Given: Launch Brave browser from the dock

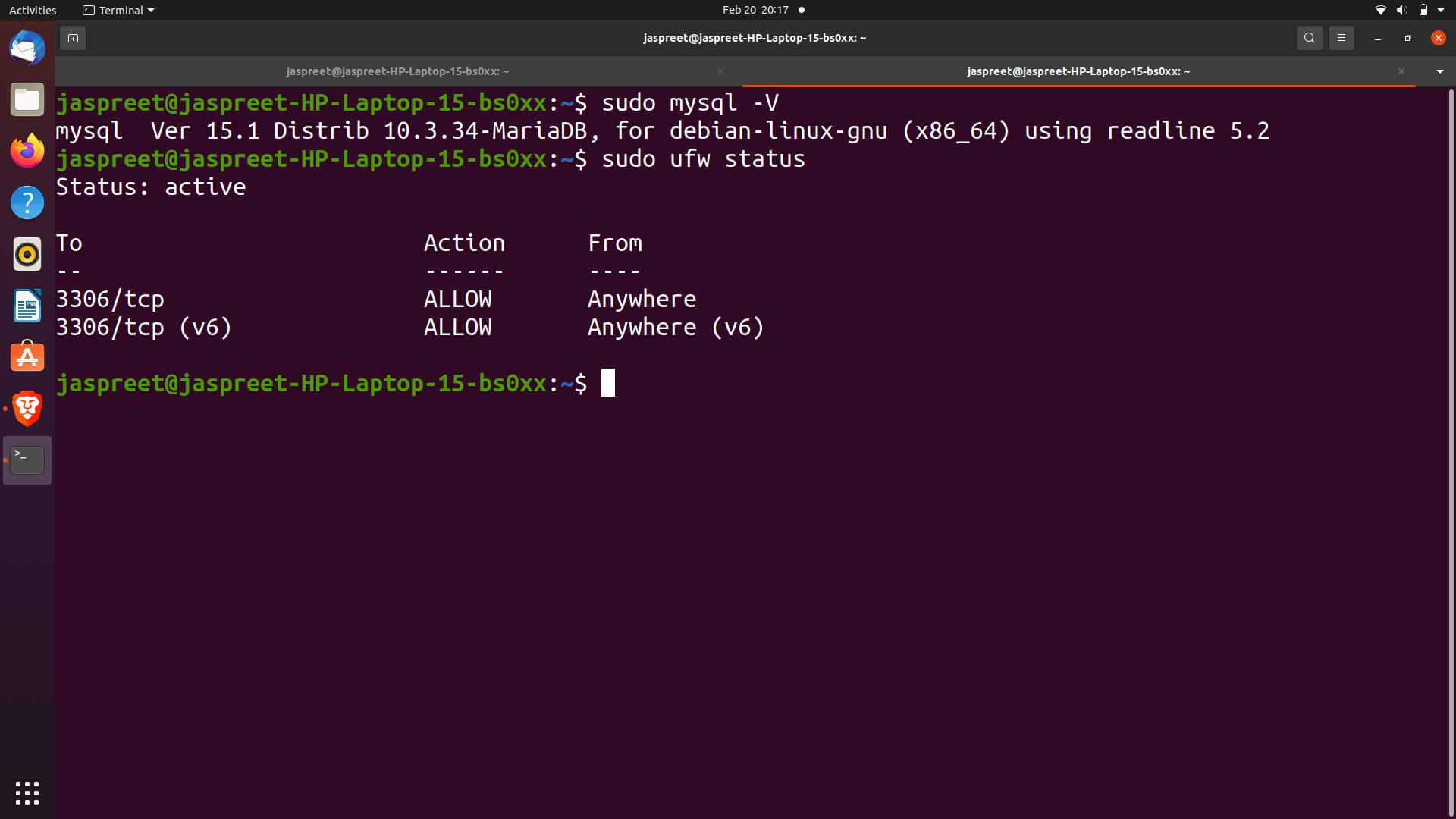Looking at the screenshot, I should (x=27, y=409).
